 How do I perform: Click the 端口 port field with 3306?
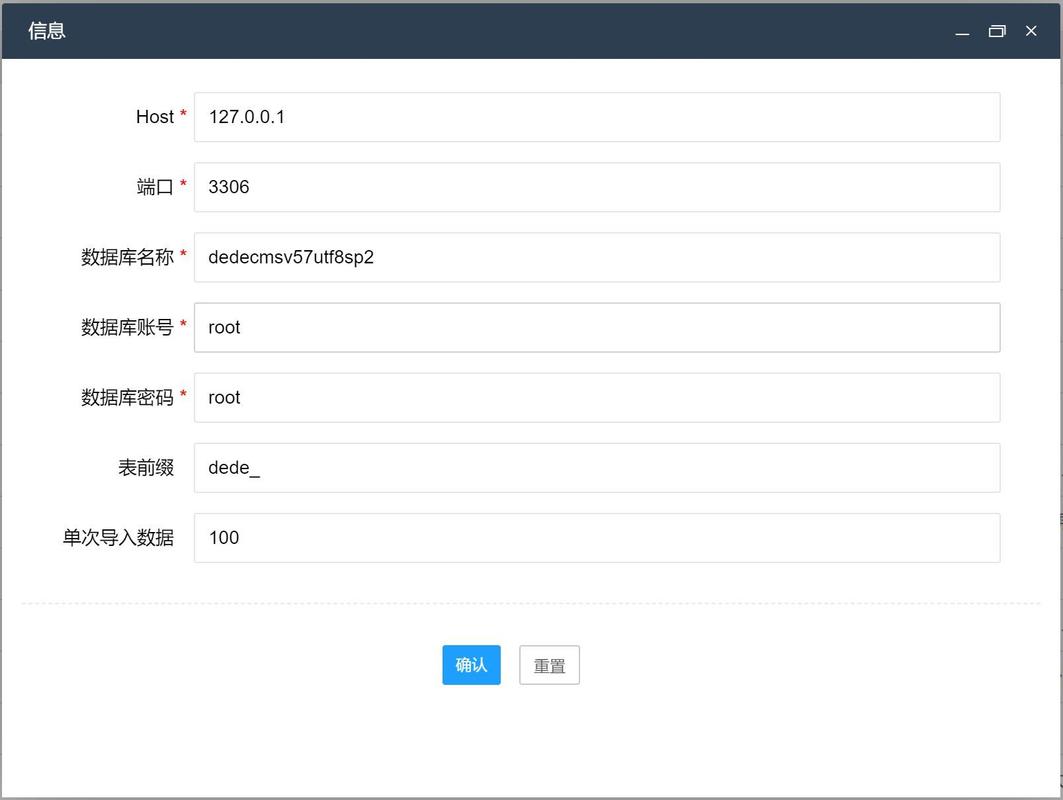pos(597,187)
